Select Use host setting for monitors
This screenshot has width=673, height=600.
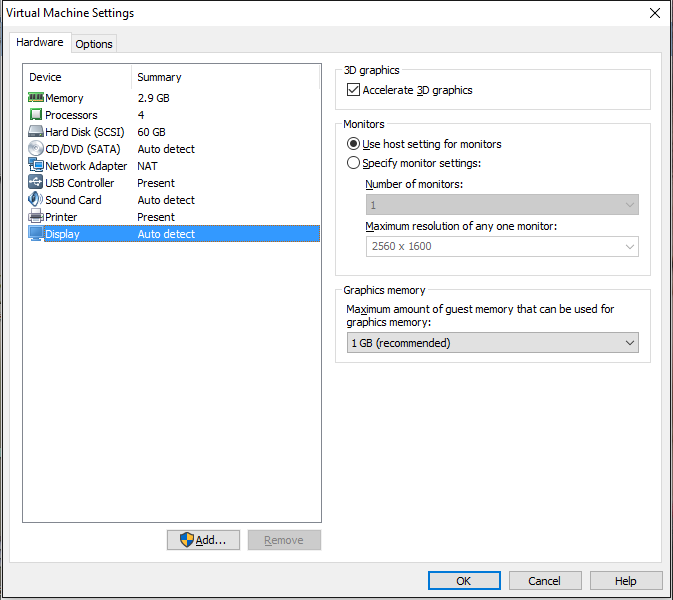353,144
